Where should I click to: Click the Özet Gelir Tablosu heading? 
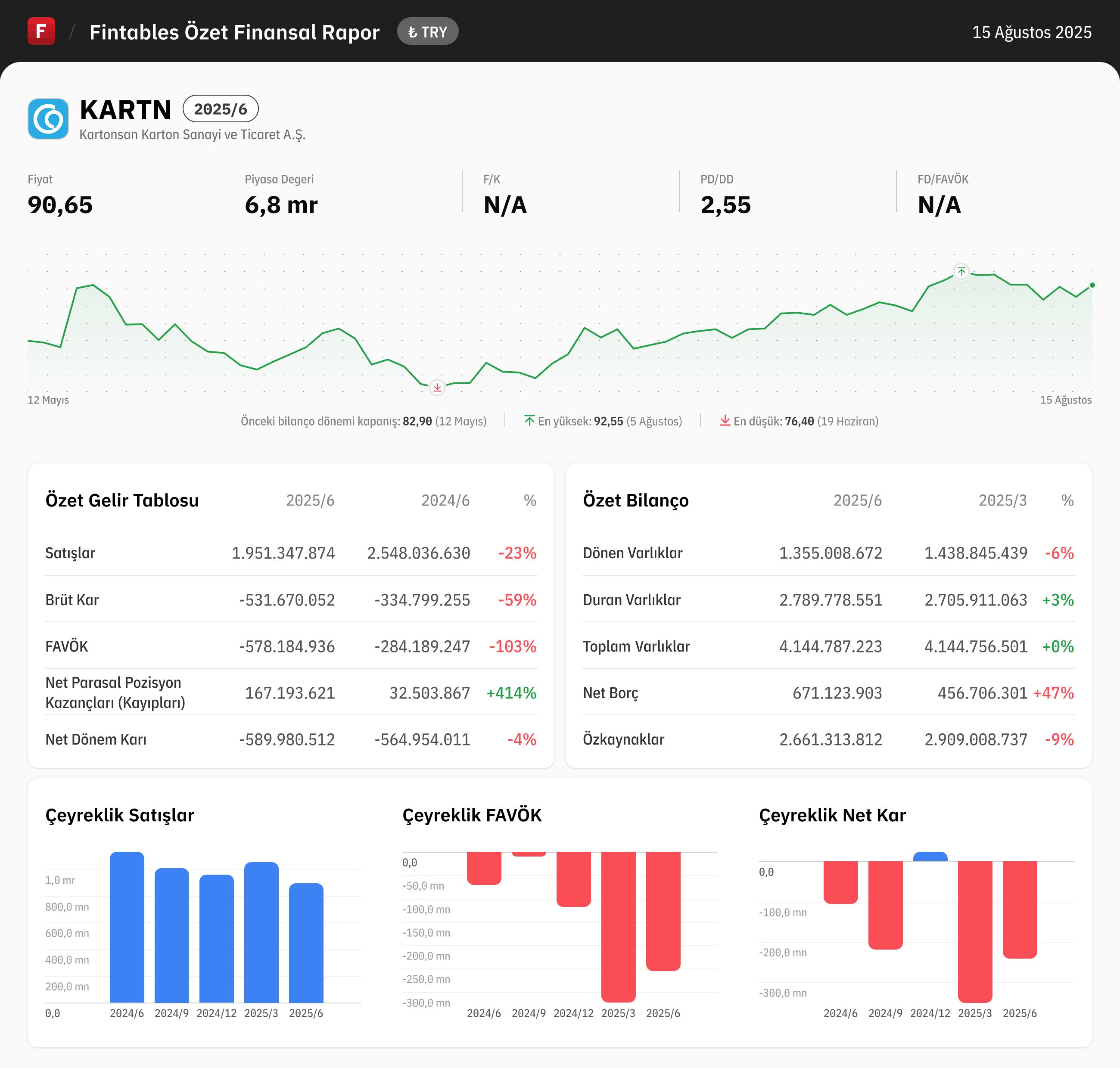coord(122,500)
